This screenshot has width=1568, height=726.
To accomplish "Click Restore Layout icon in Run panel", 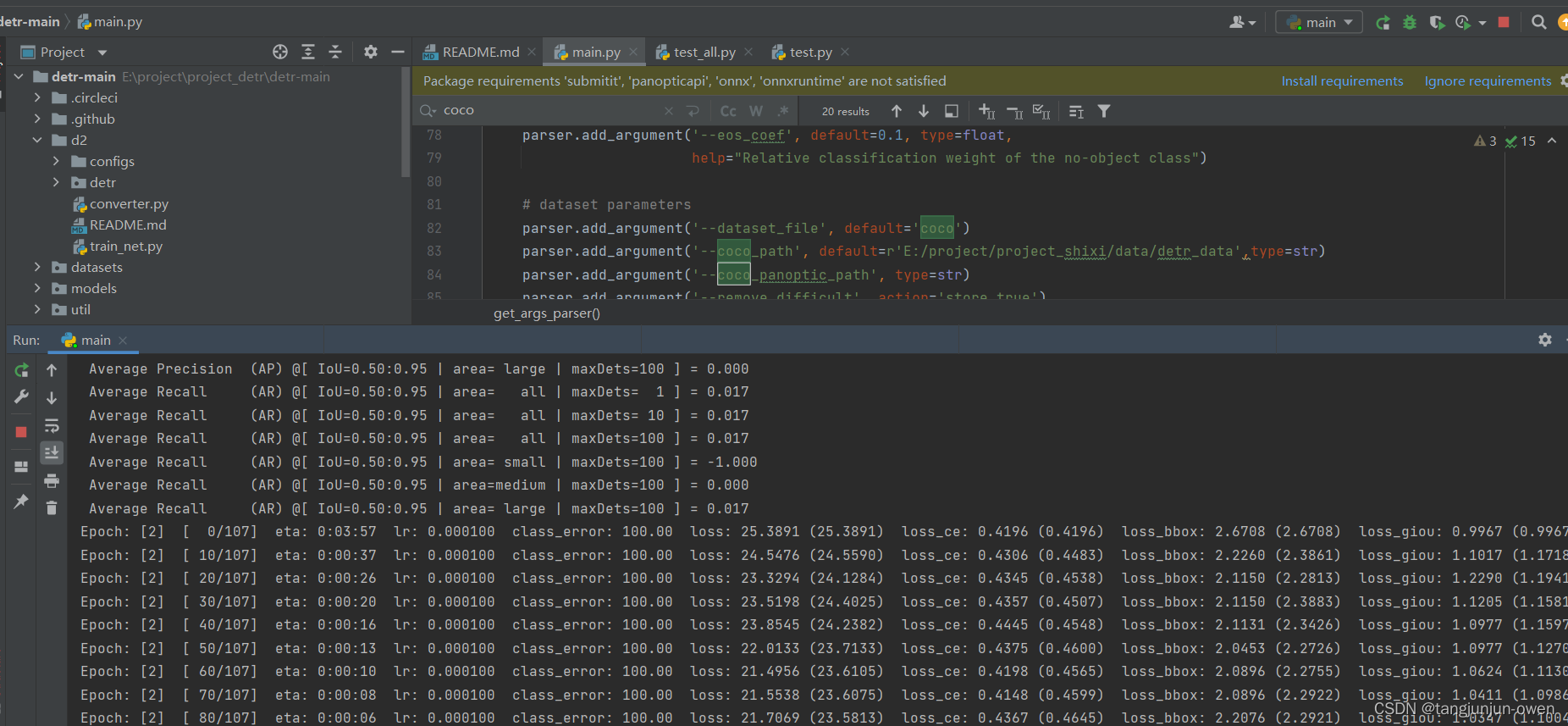I will (x=21, y=467).
